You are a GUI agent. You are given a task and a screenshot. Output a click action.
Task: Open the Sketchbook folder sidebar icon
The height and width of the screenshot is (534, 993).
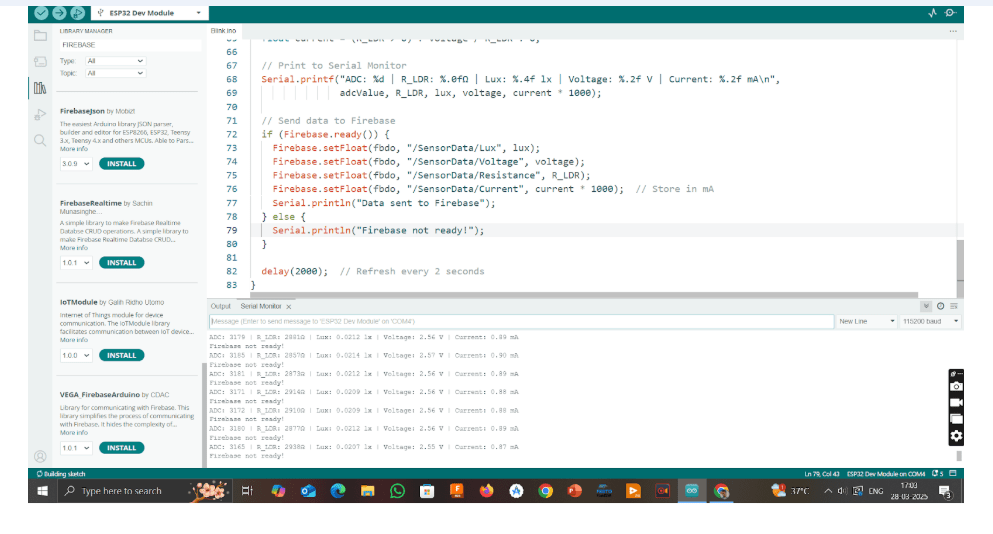point(40,36)
